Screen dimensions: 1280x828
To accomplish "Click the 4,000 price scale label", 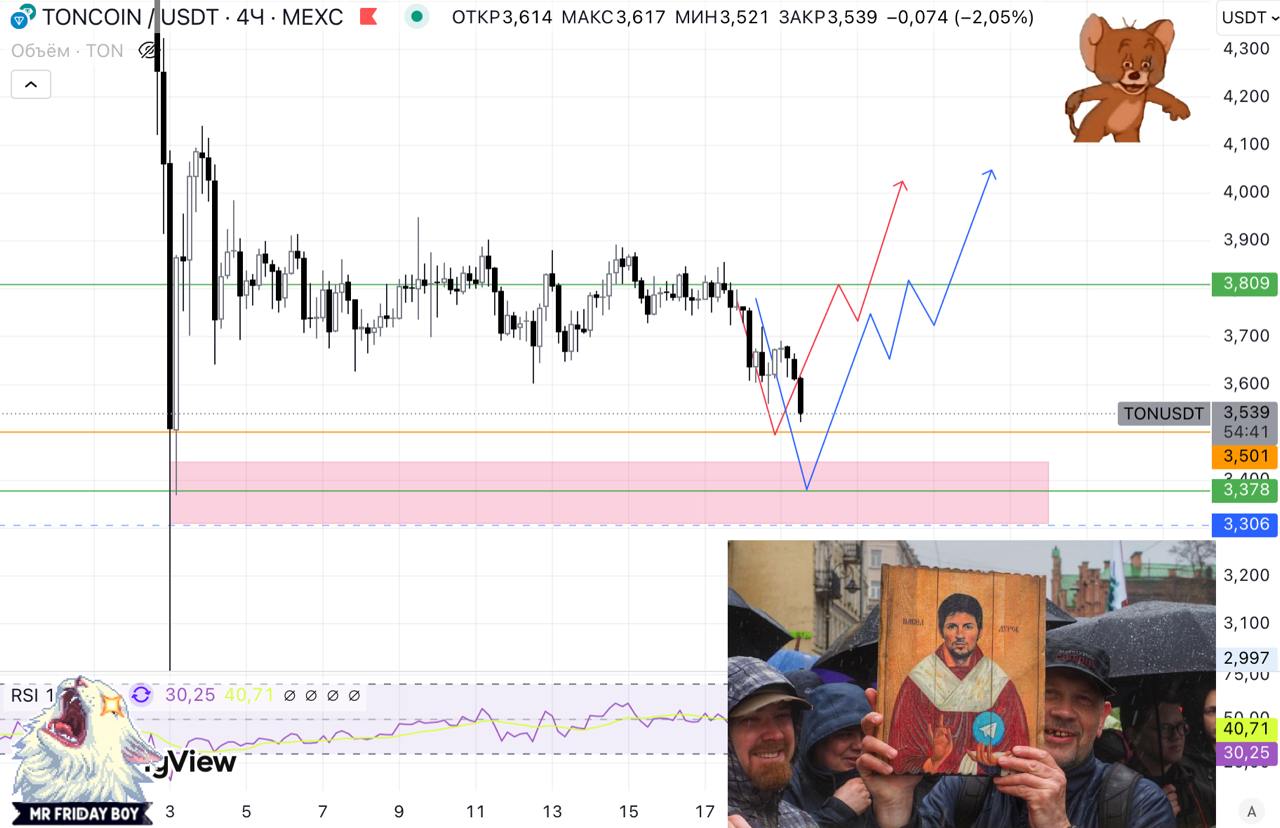I will (x=1245, y=192).
